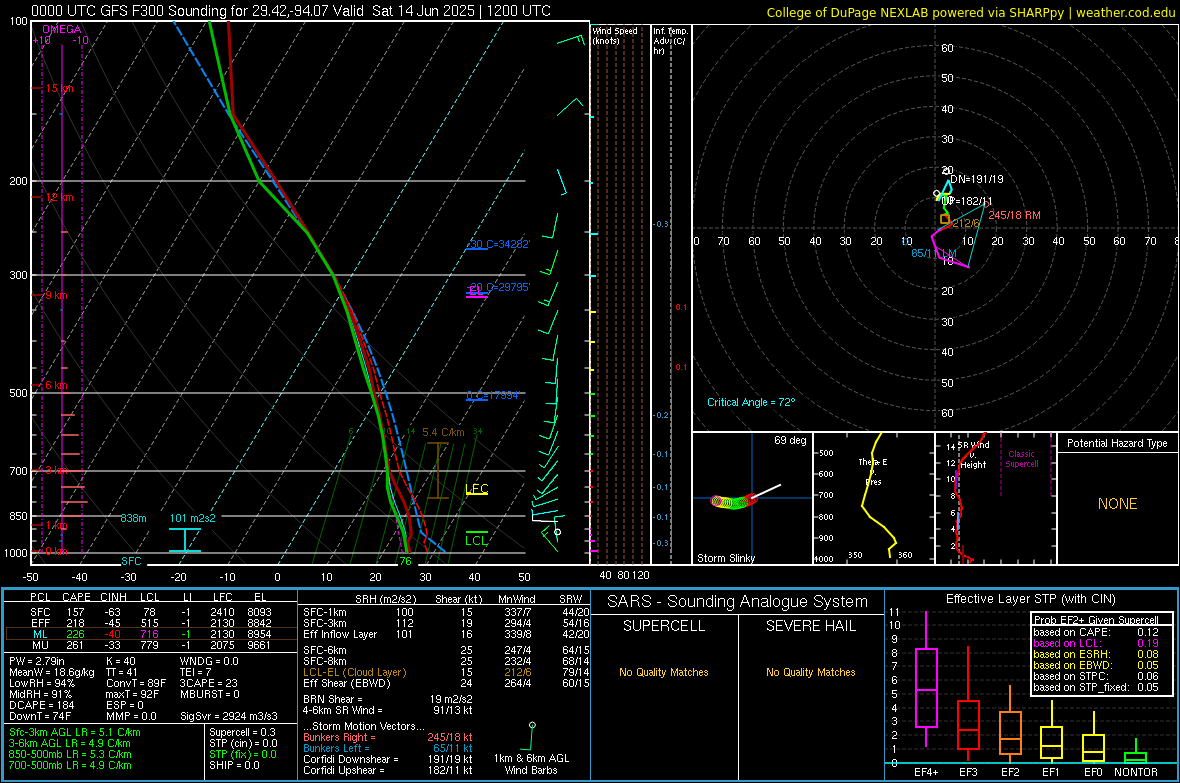Click the DN=191/19 hodograph label

(x=976, y=179)
